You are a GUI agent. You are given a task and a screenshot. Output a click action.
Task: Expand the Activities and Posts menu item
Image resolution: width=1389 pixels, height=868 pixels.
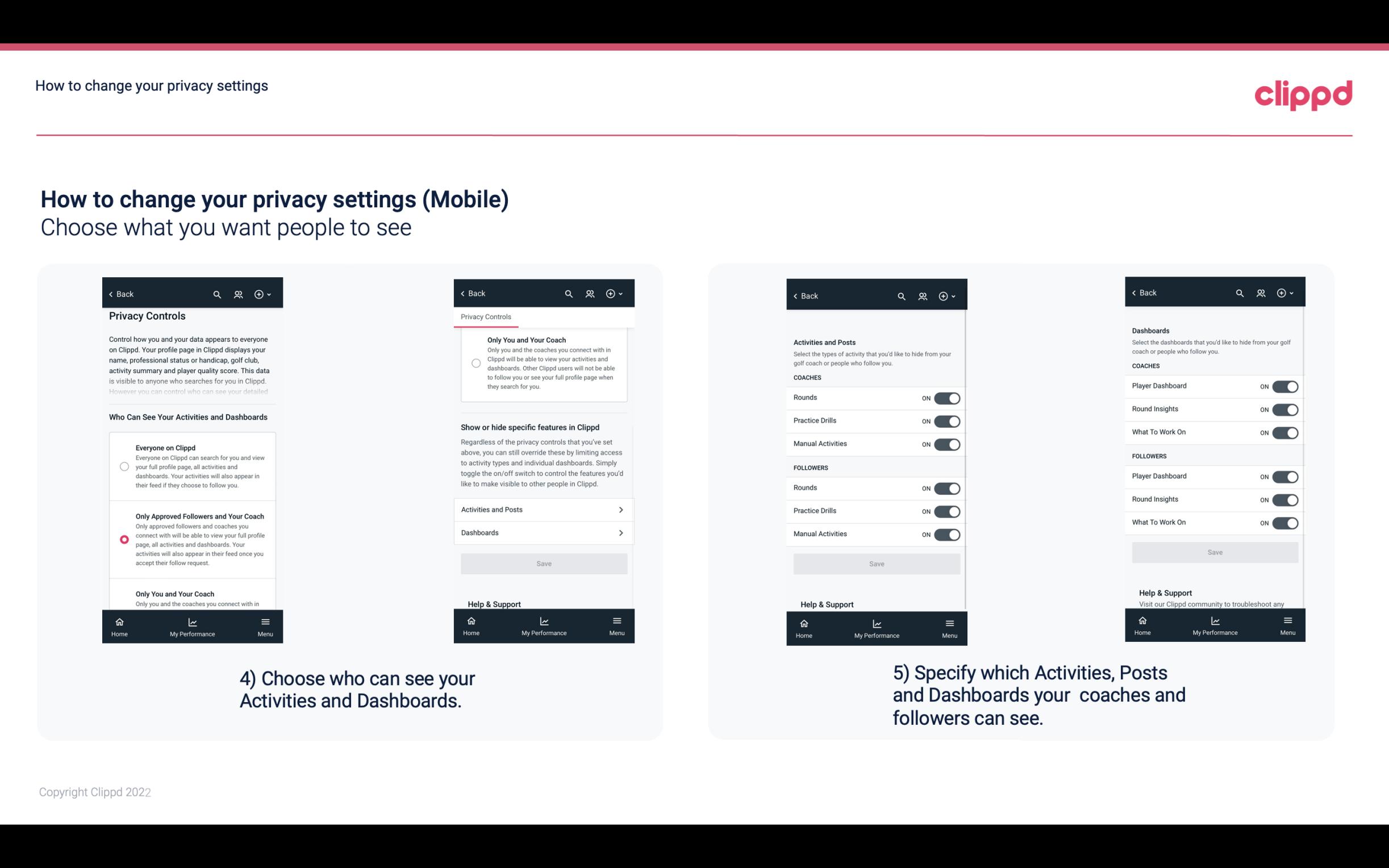coord(543,509)
